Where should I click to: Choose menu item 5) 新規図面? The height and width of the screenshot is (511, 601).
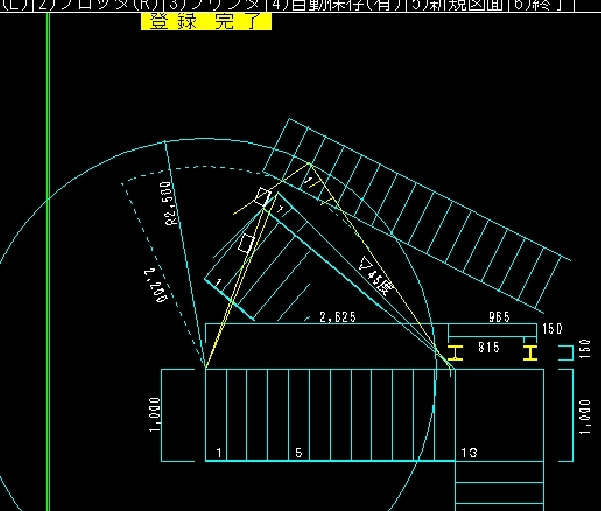tap(456, 5)
